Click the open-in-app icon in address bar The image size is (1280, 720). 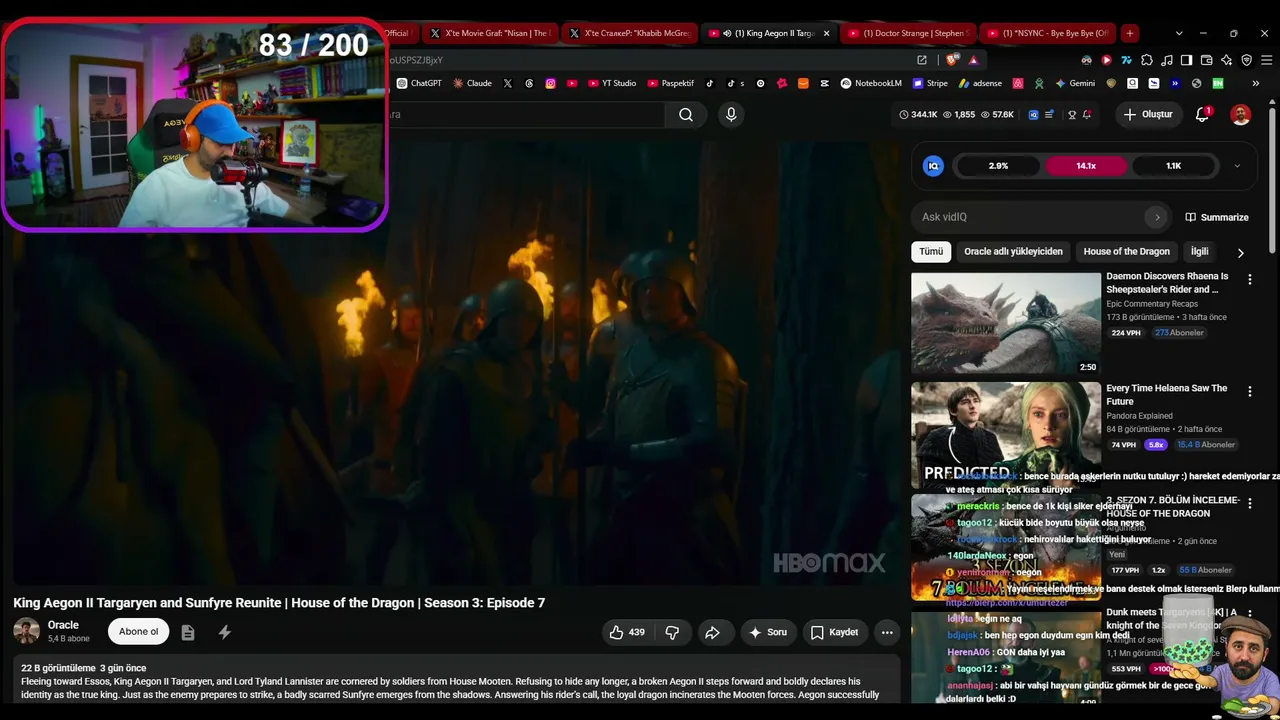click(x=921, y=60)
